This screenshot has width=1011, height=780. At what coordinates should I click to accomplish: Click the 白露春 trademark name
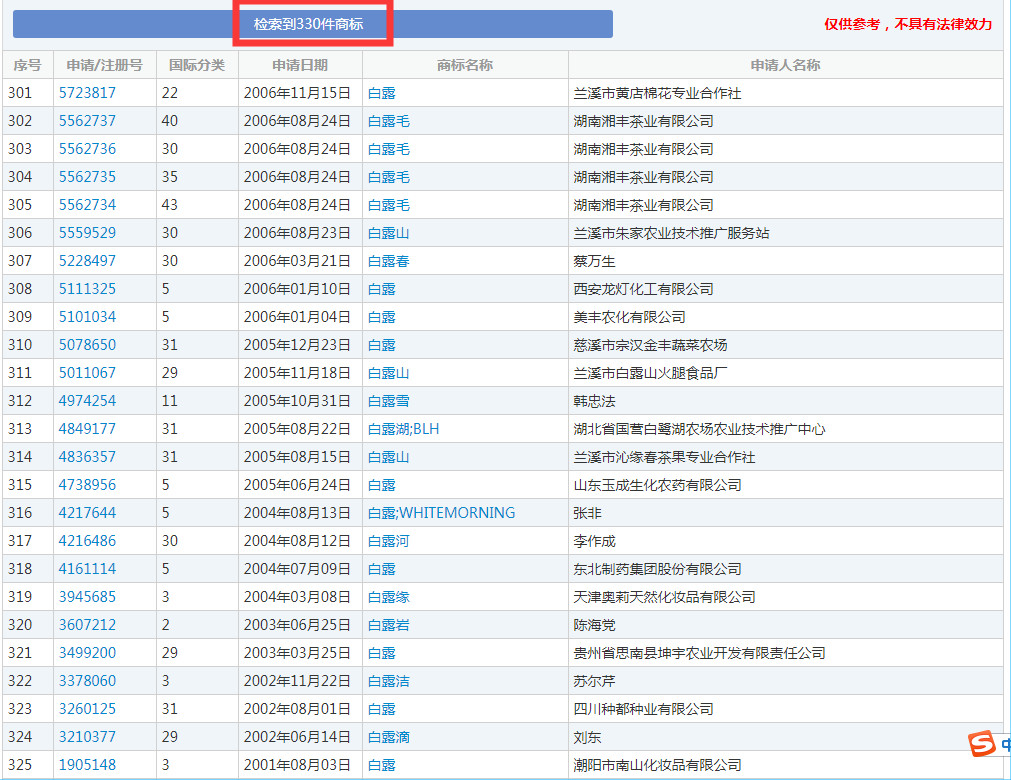click(389, 261)
